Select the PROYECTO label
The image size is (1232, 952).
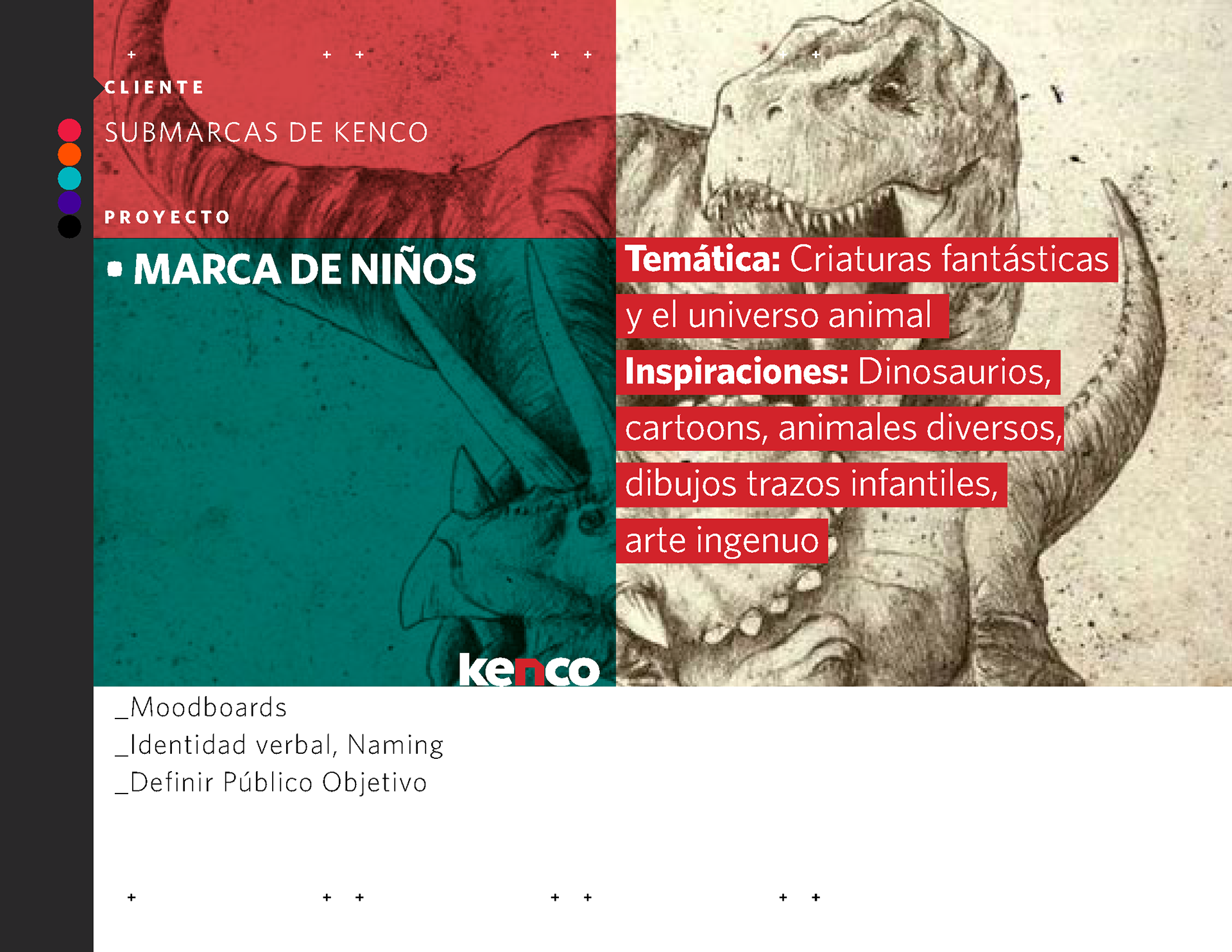pyautogui.click(x=167, y=217)
